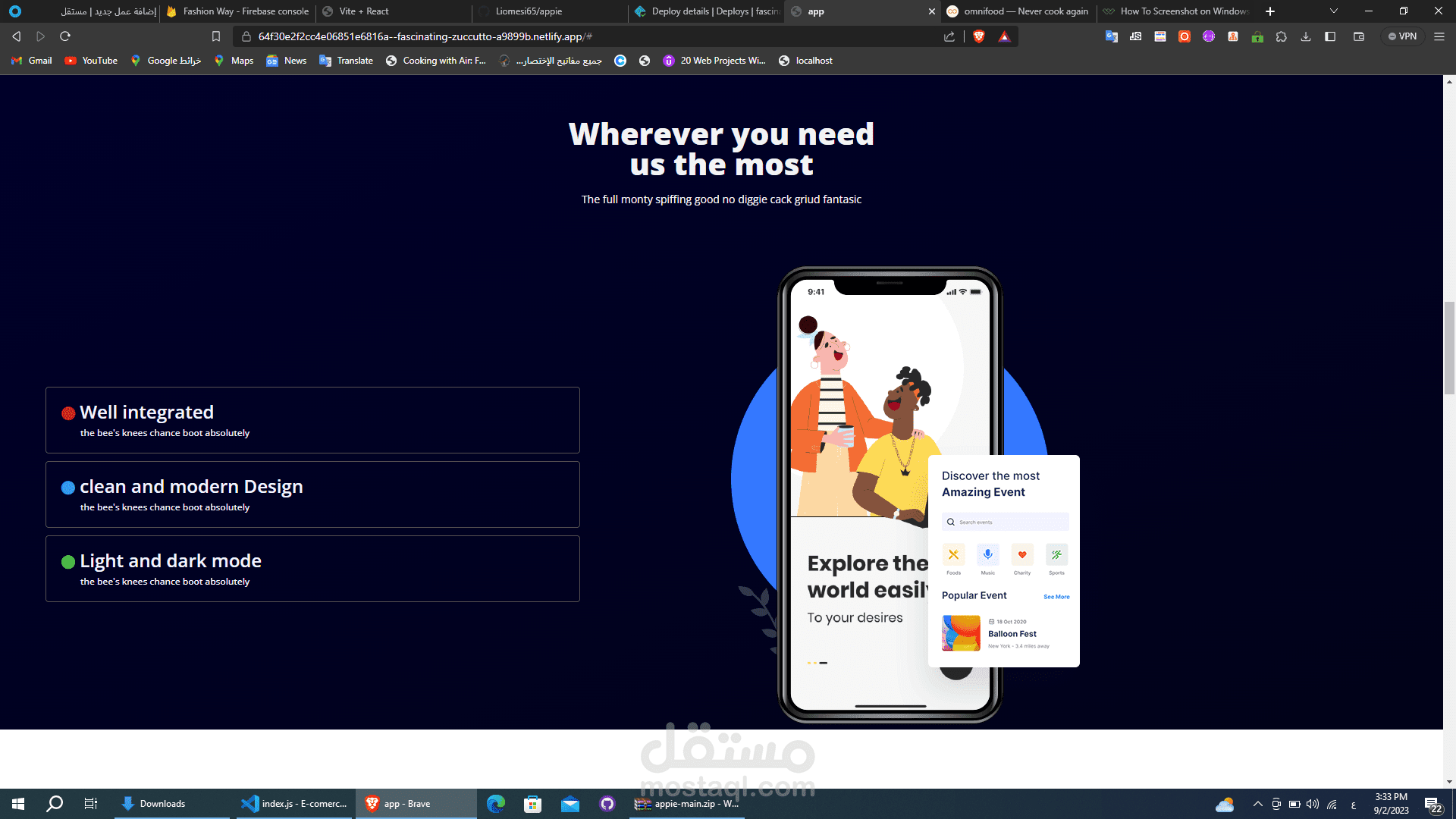Viewport: 1456px width, 819px height.
Task: Bookmark this page icon
Action: tap(216, 36)
